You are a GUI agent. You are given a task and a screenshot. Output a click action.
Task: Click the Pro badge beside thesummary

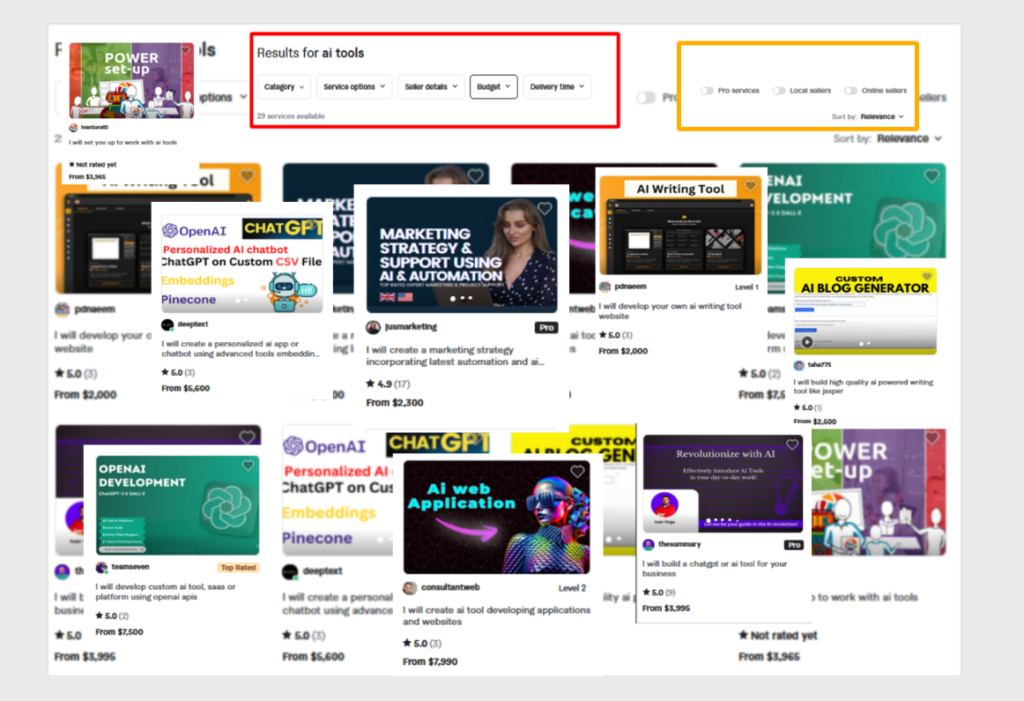pyautogui.click(x=793, y=544)
